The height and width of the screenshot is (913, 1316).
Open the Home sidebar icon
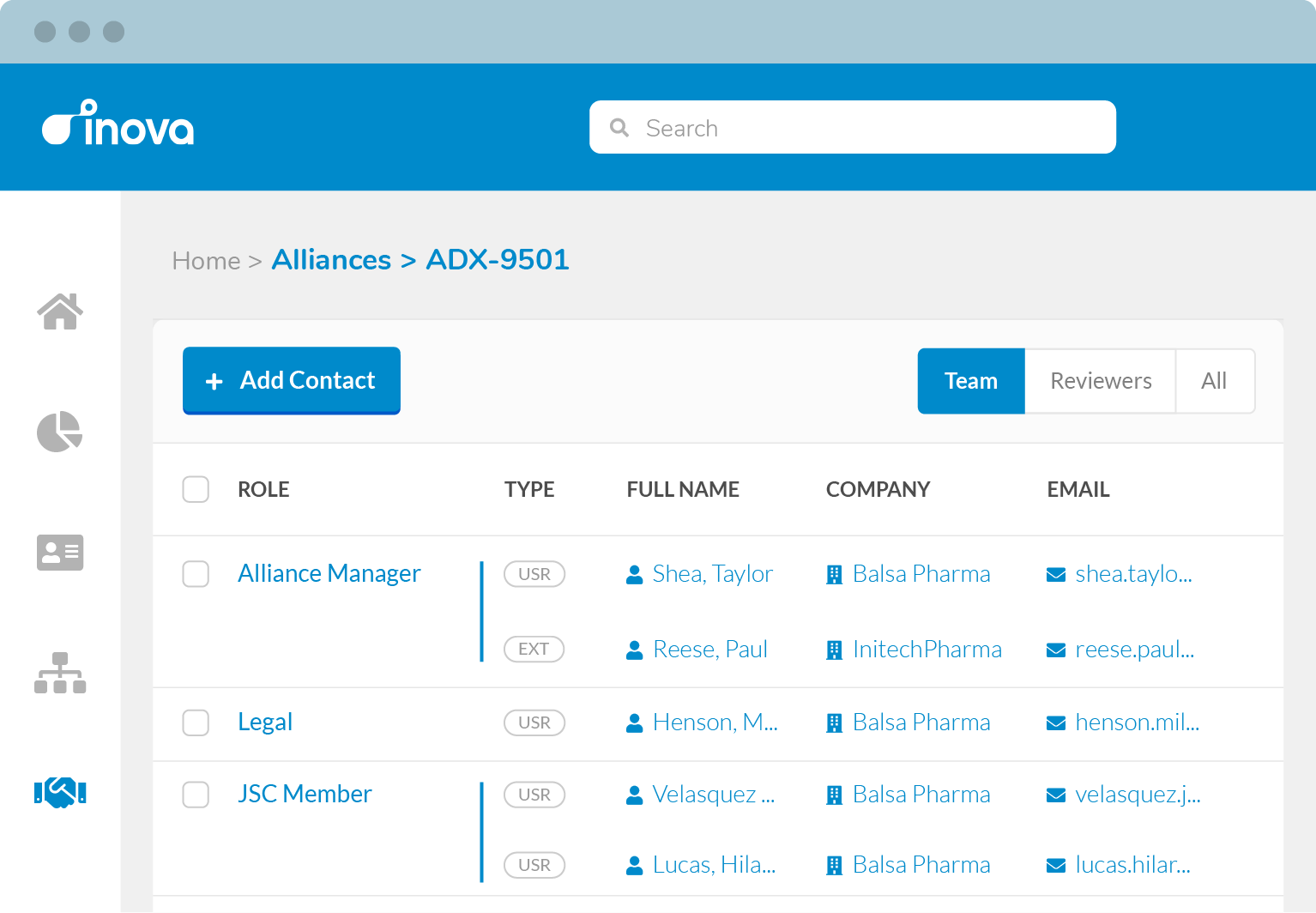tap(60, 311)
